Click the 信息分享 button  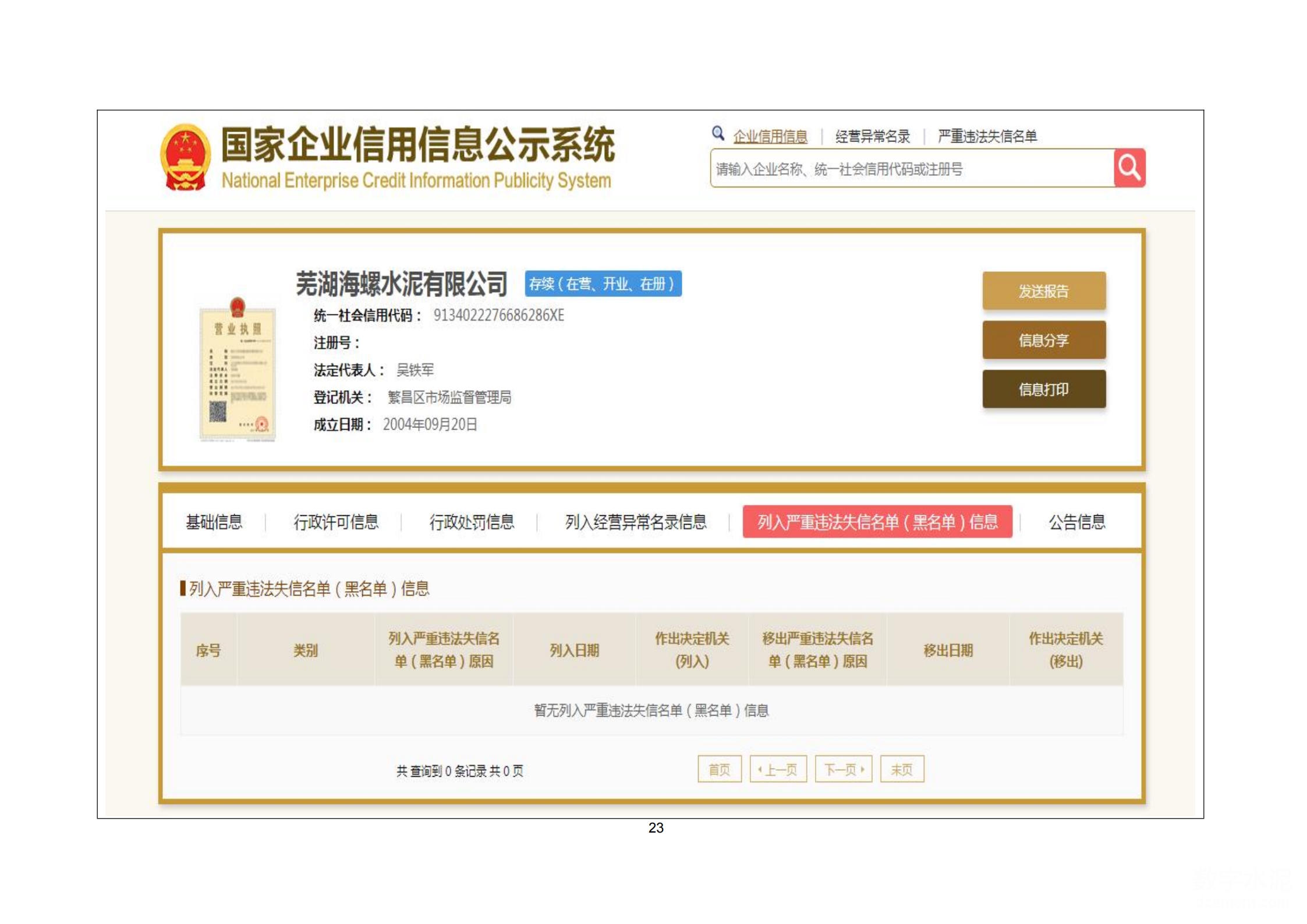tap(1043, 340)
